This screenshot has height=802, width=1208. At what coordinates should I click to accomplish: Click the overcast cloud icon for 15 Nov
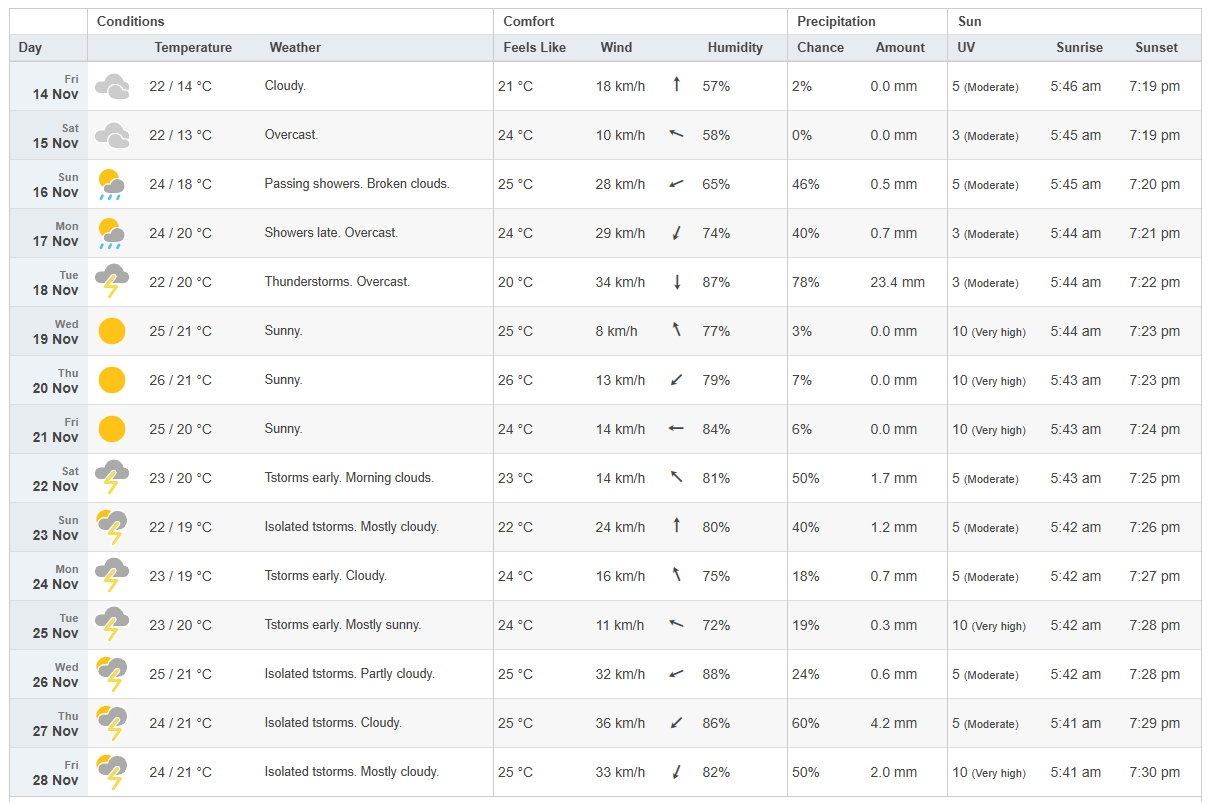(112, 135)
